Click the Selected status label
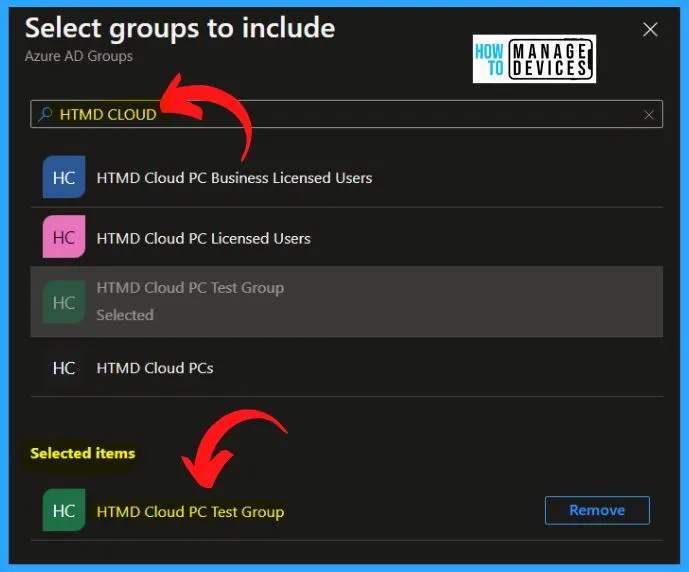Screen dimensions: 689x572 (125, 315)
